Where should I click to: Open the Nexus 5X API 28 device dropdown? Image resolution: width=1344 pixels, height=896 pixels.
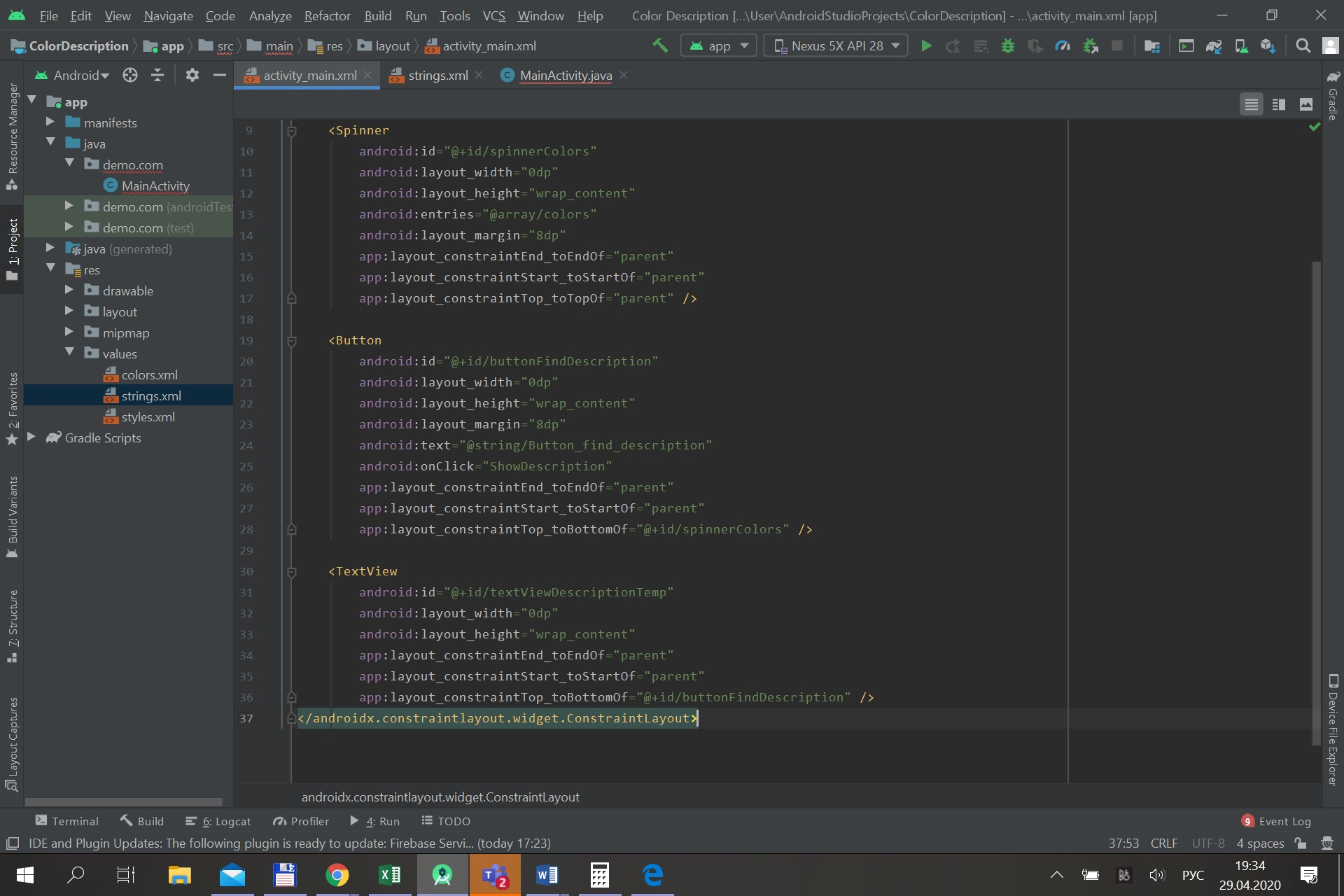[x=836, y=45]
